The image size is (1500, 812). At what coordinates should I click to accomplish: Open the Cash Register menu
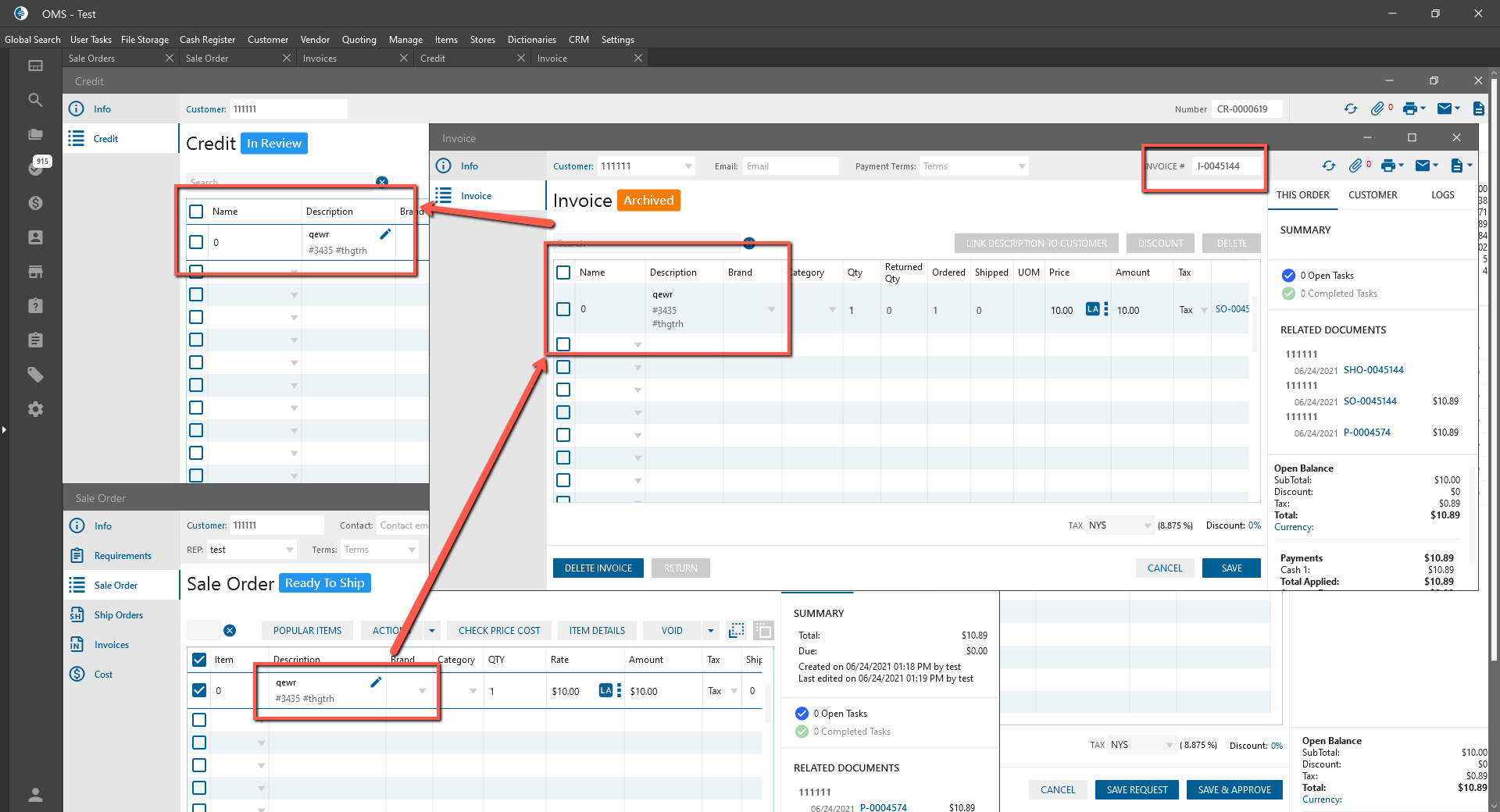pos(207,40)
